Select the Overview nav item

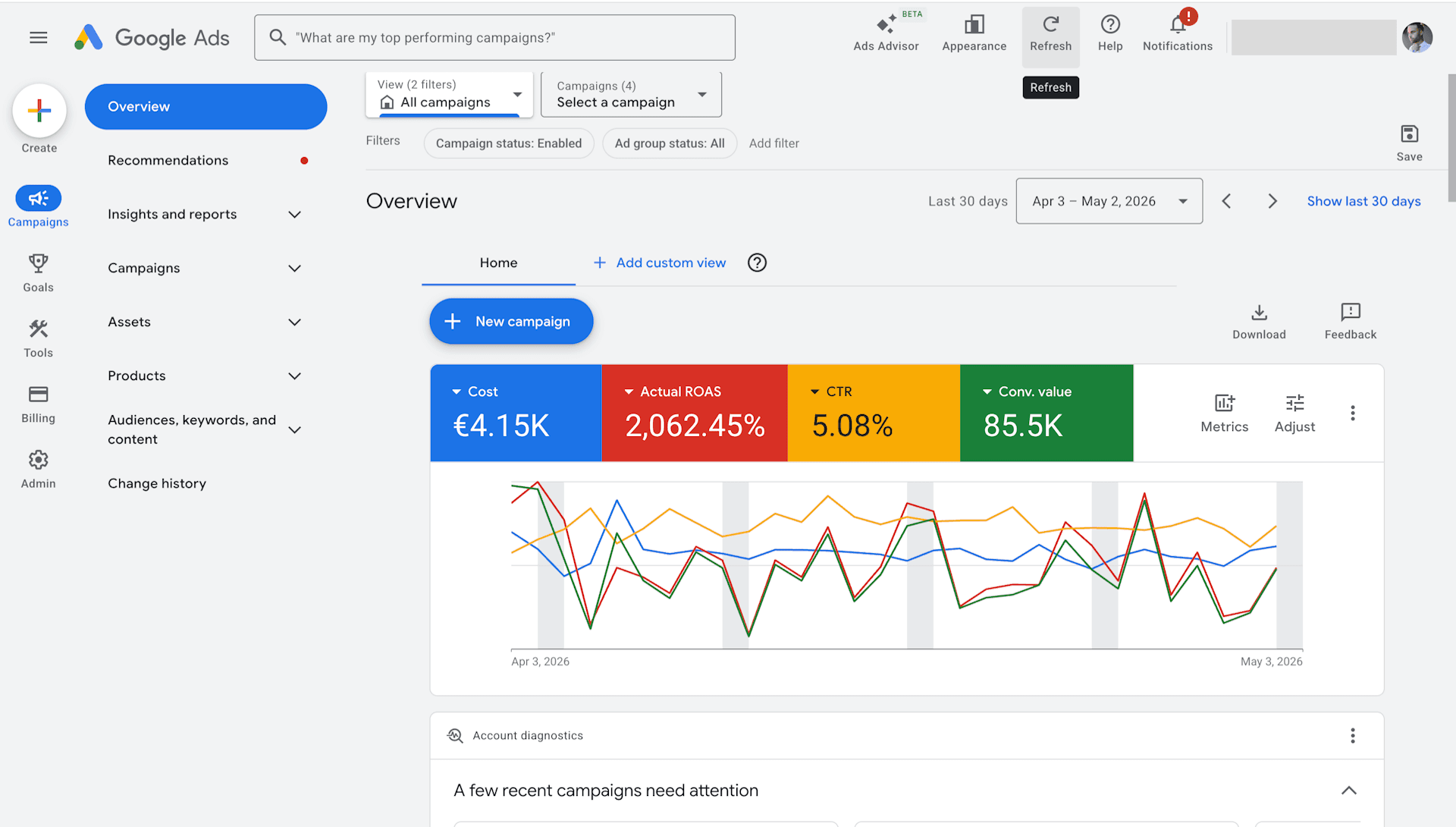tap(206, 106)
